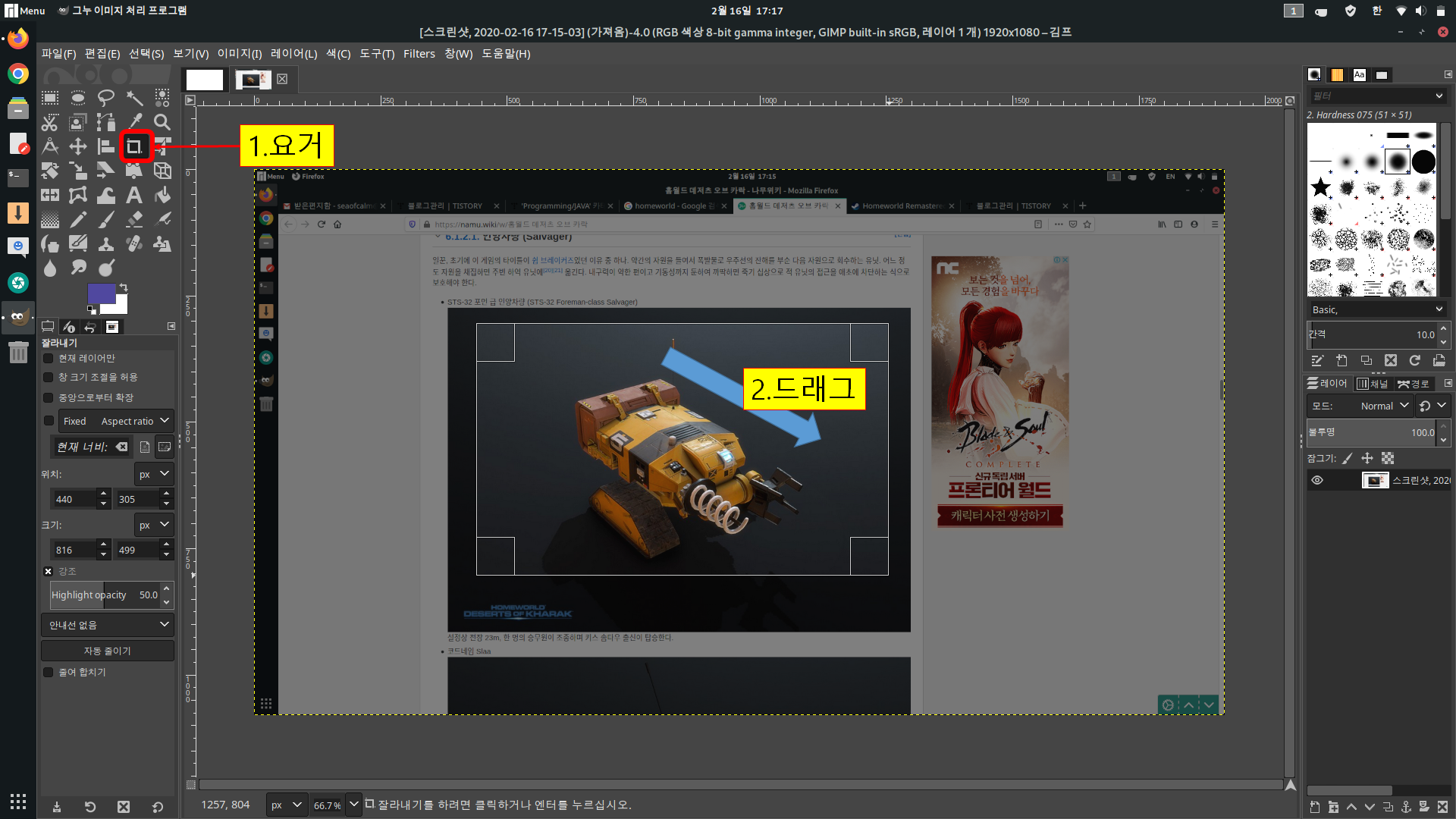Uncheck the 강조 highlight checkbox
The width and height of the screenshot is (1456, 819).
click(x=49, y=571)
